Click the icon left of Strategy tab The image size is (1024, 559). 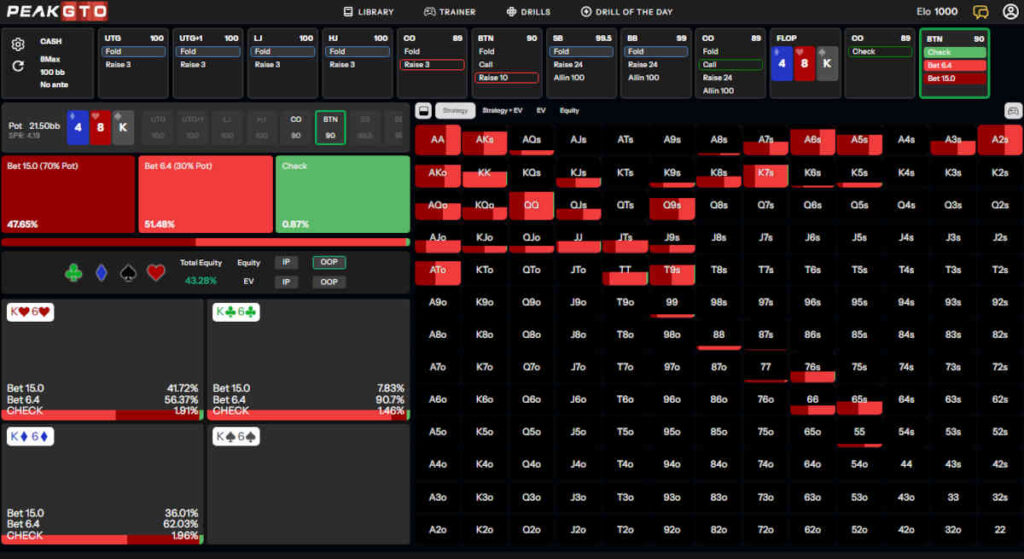pos(423,111)
